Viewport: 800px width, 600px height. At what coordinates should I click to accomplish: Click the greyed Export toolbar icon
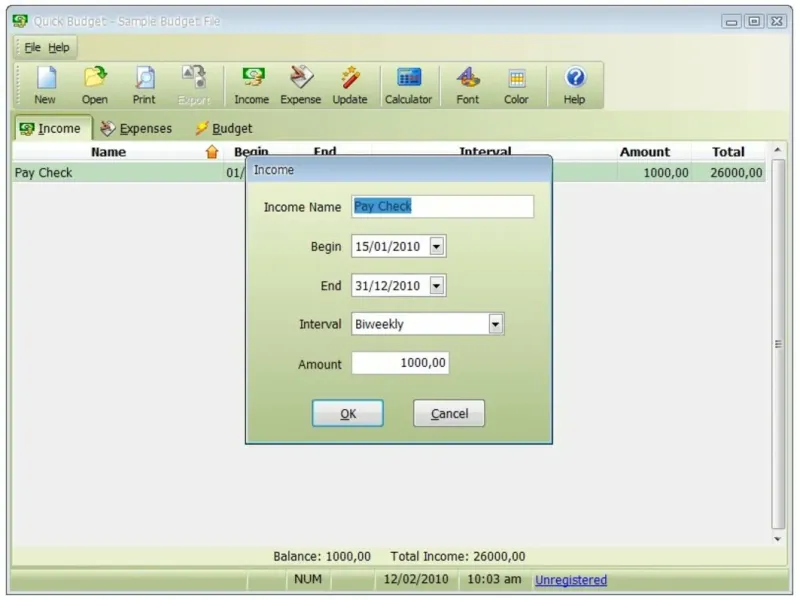[x=194, y=86]
